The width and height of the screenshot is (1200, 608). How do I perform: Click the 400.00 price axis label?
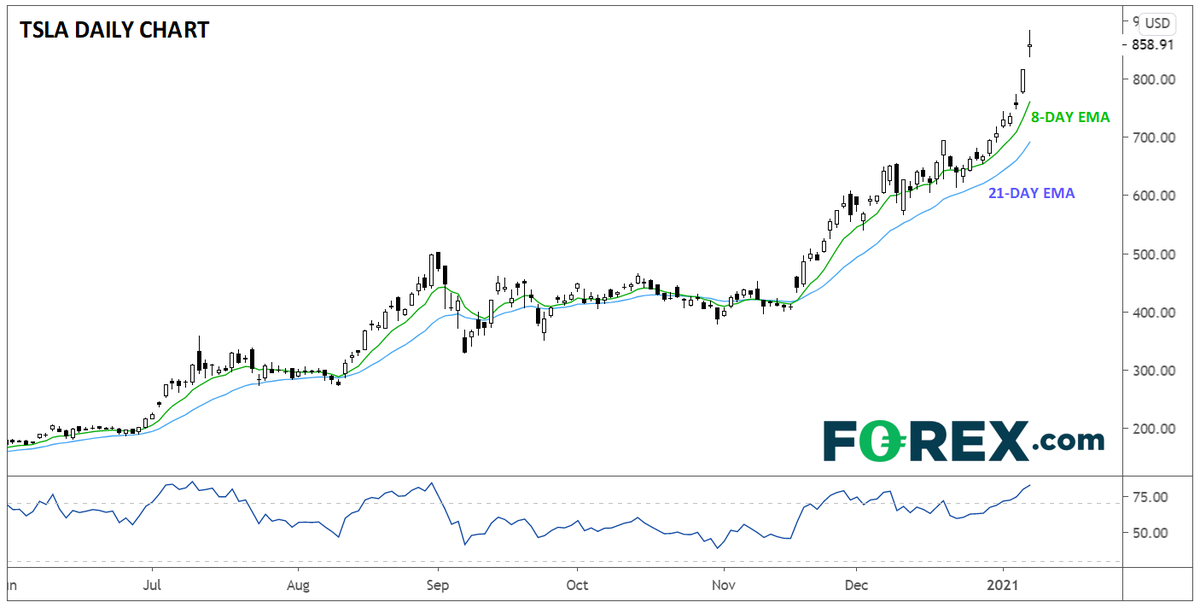[x=1153, y=312]
